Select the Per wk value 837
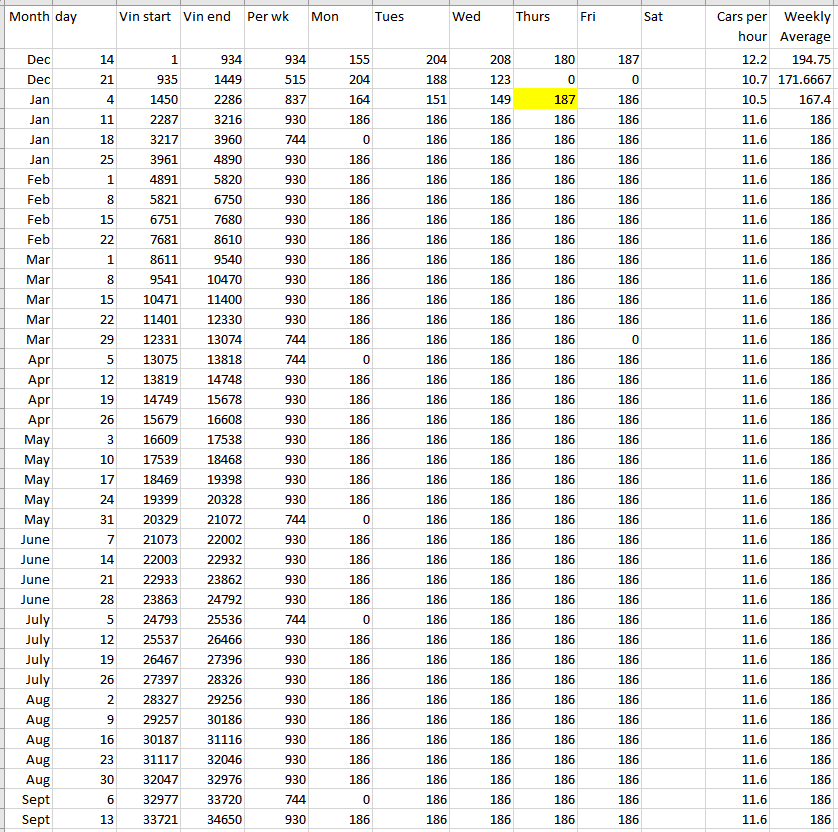 [276, 100]
